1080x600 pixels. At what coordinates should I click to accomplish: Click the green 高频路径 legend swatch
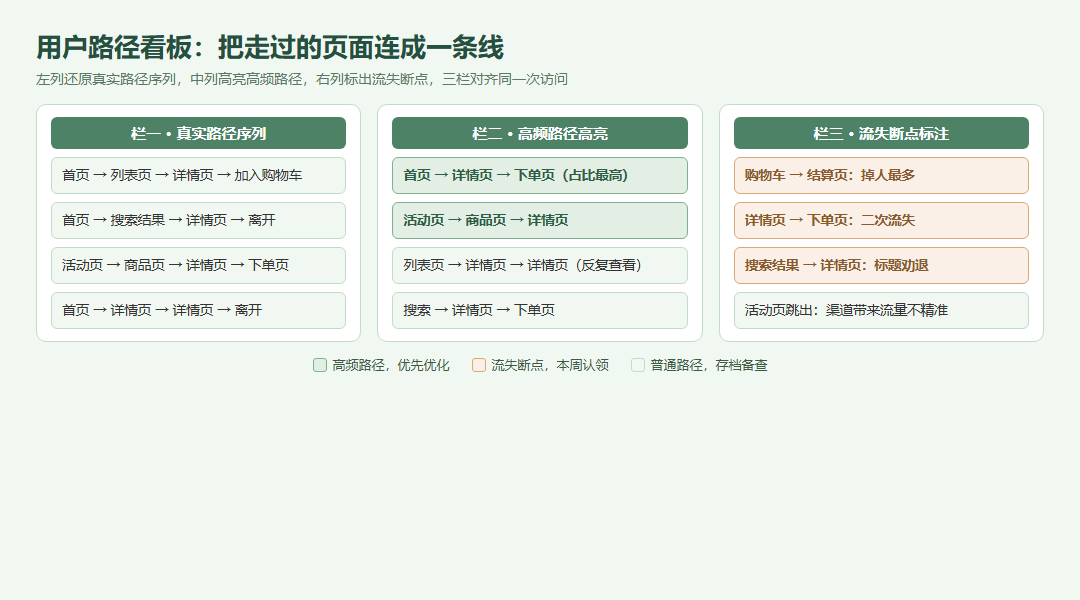coord(320,365)
